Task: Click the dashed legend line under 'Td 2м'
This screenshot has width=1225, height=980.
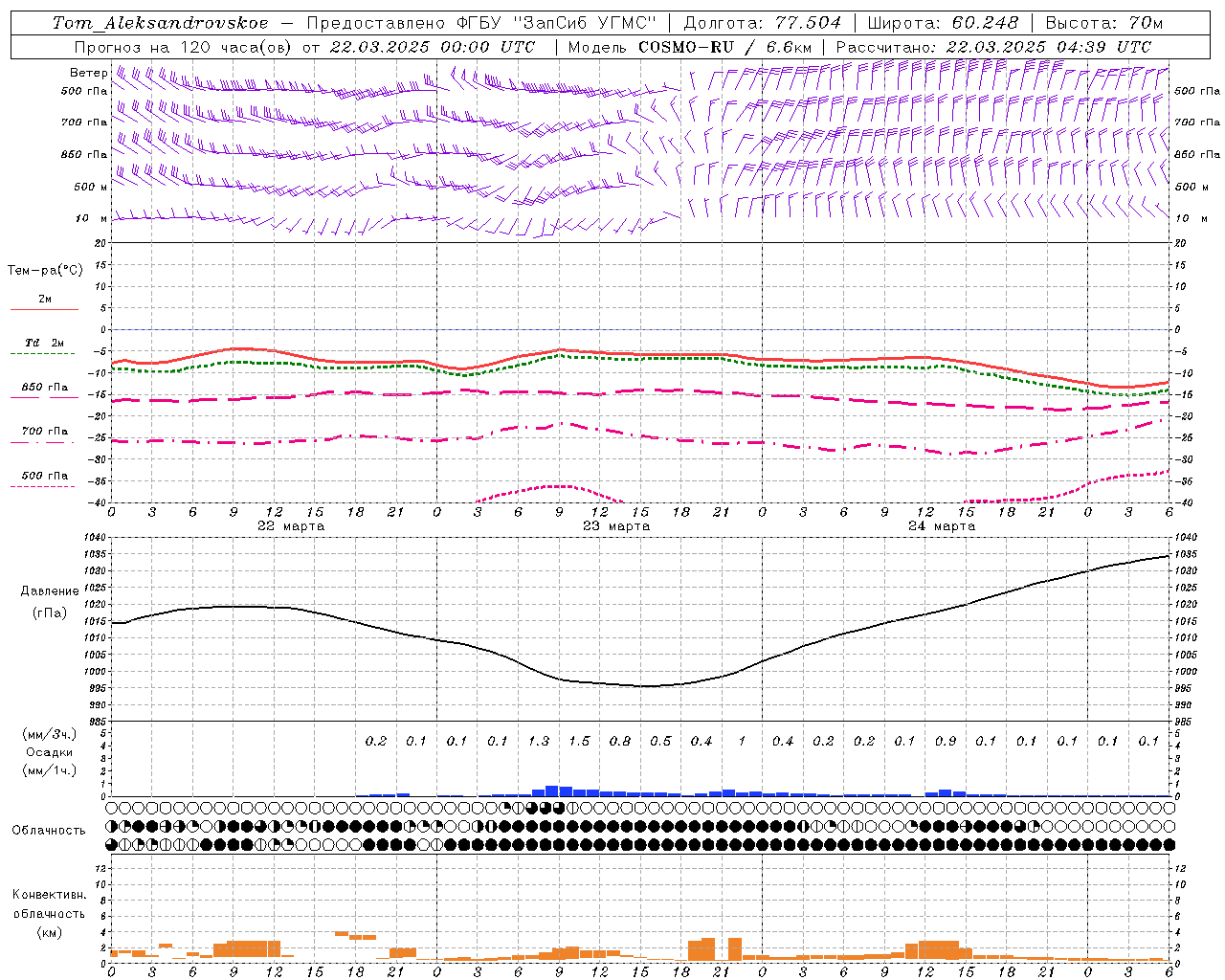Action: point(43,353)
